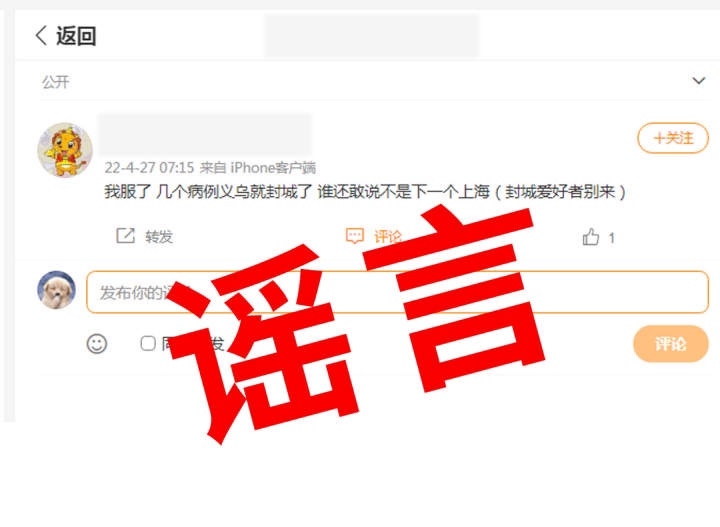This screenshot has height=527, width=720.
Task: Click the 公开 visibility label
Action: pos(56,82)
